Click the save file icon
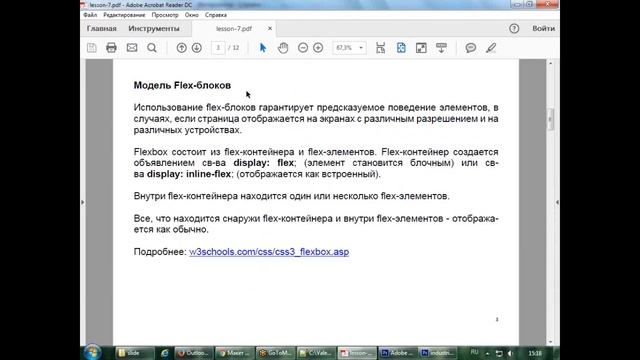Image resolution: width=640 pixels, height=360 pixels. click(91, 48)
